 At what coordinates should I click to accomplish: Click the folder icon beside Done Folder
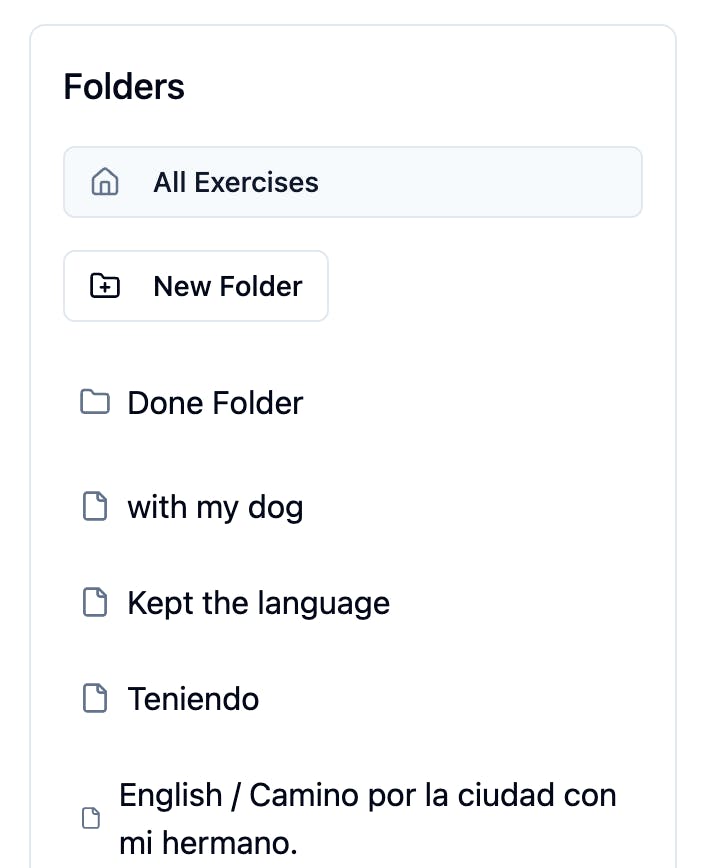click(x=95, y=403)
